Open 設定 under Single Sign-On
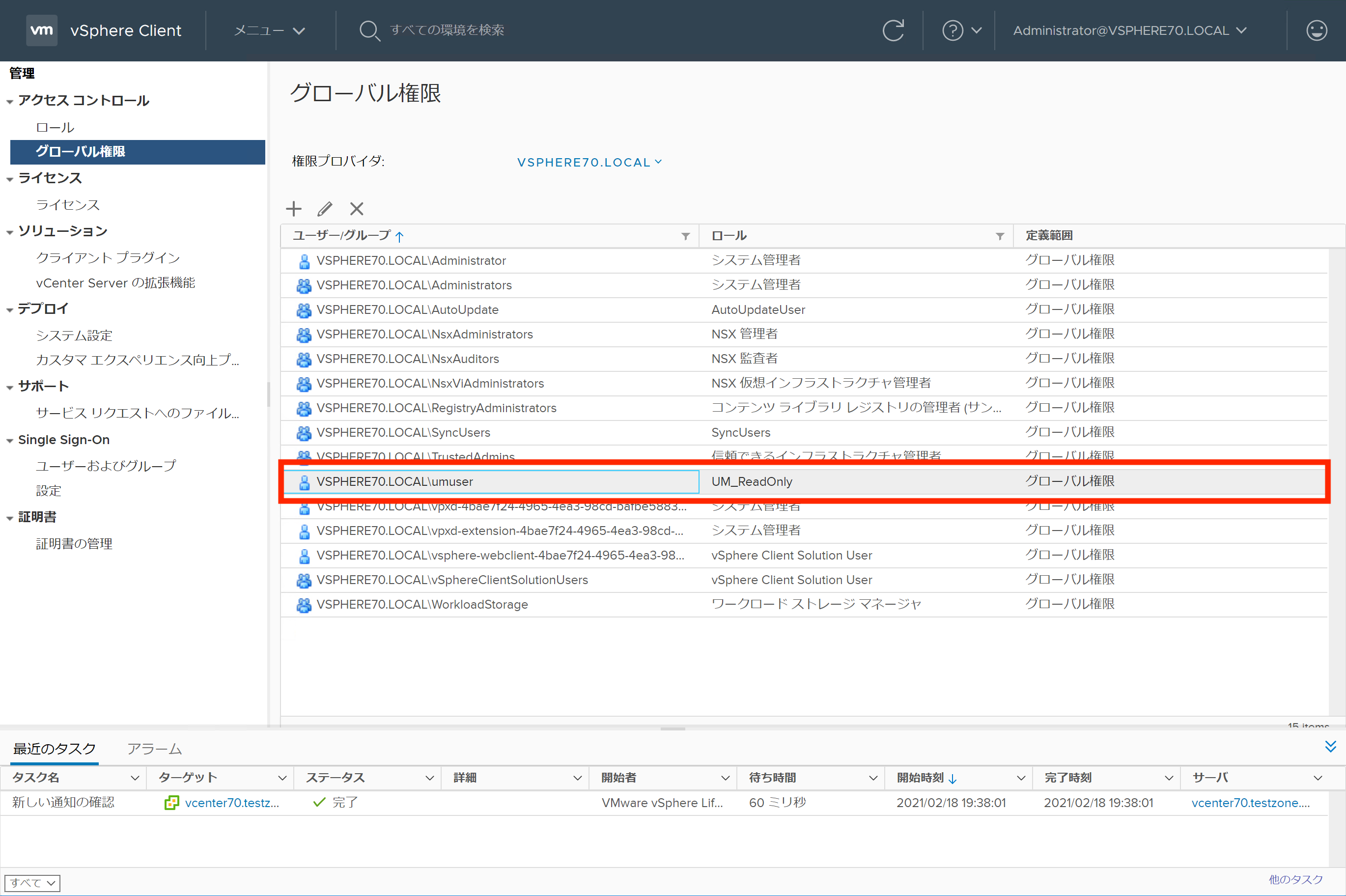 pos(49,490)
